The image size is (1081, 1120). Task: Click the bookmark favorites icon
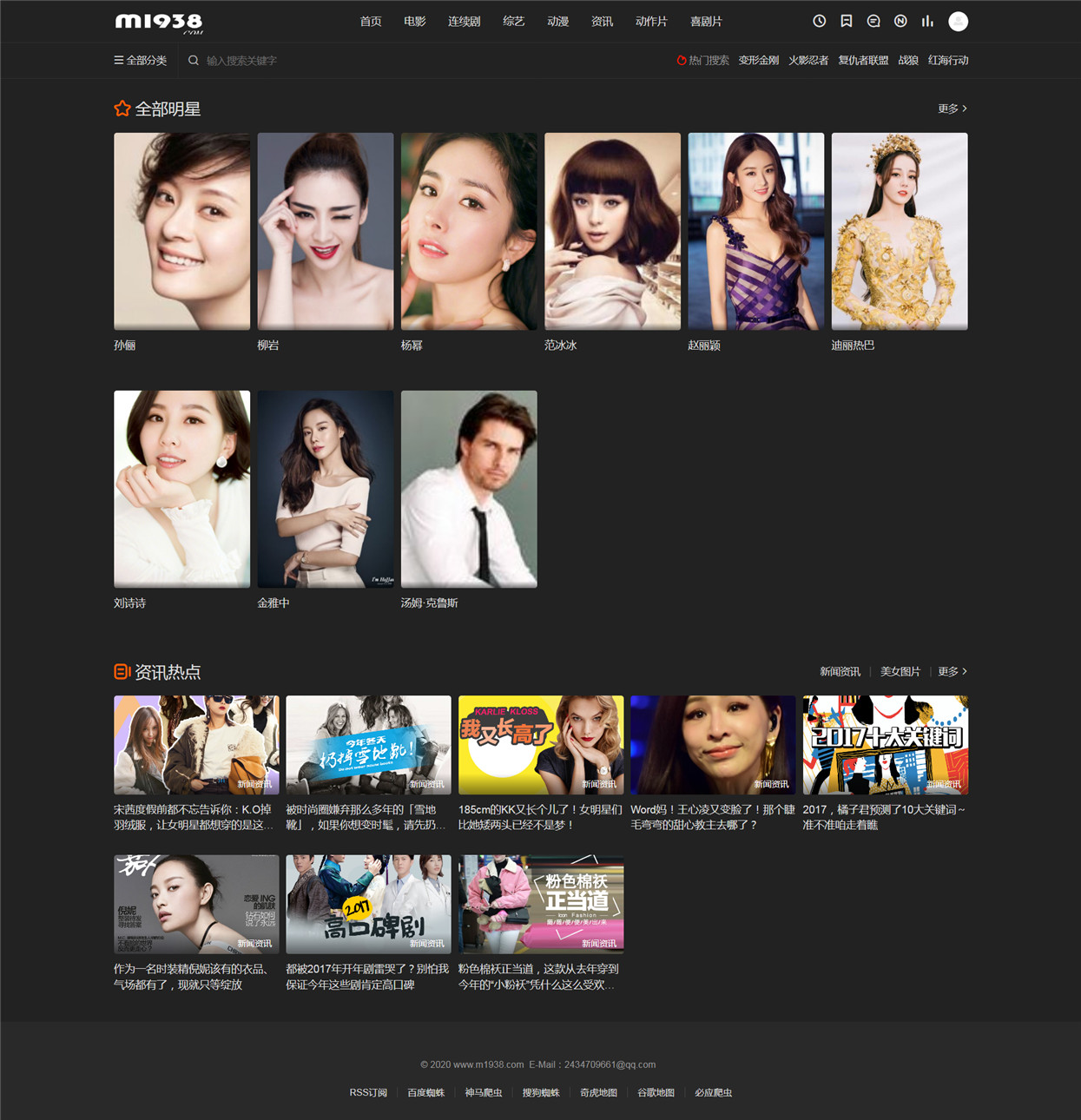(x=847, y=21)
